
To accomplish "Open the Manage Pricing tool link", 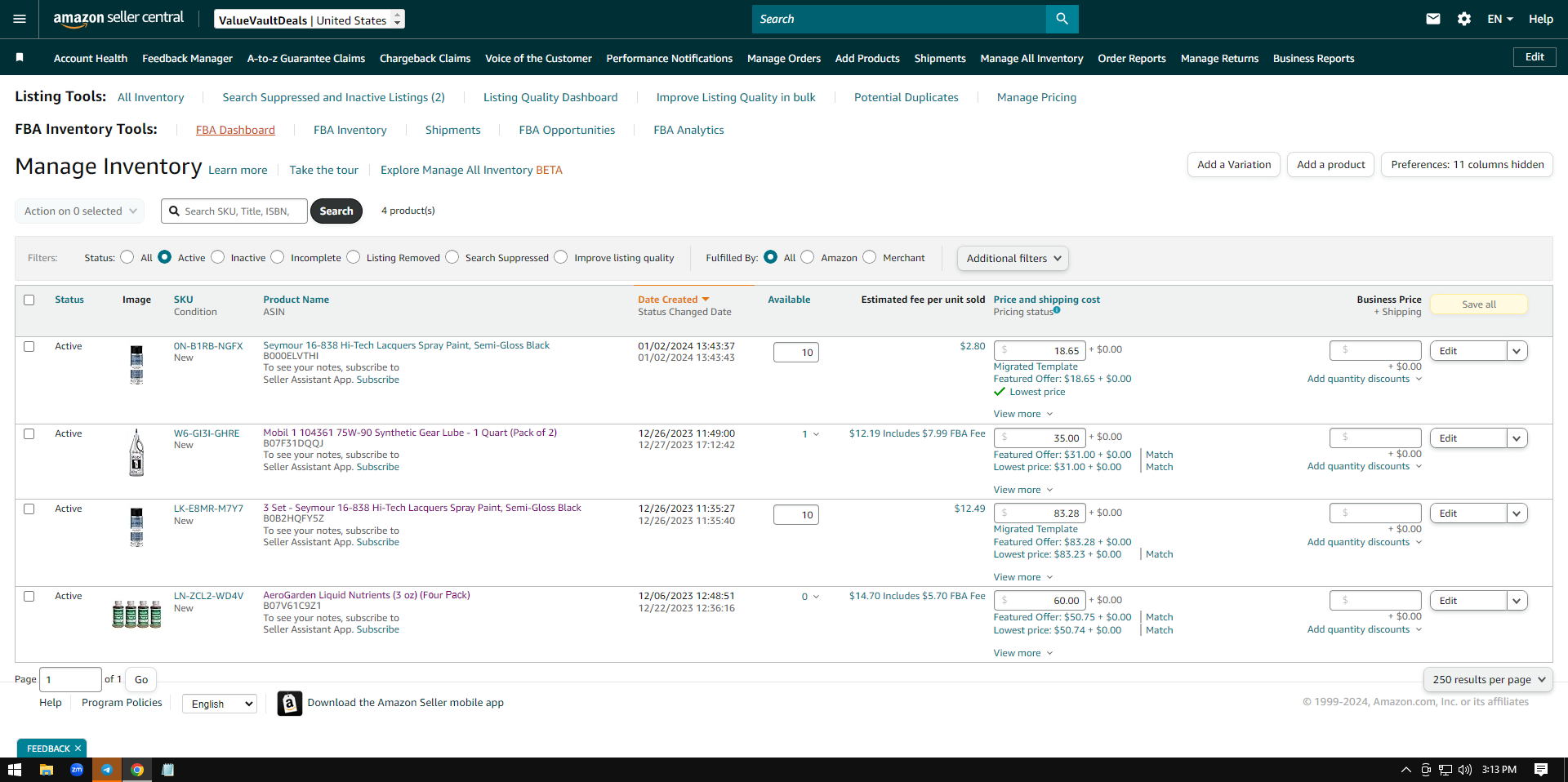I will tap(1036, 97).
